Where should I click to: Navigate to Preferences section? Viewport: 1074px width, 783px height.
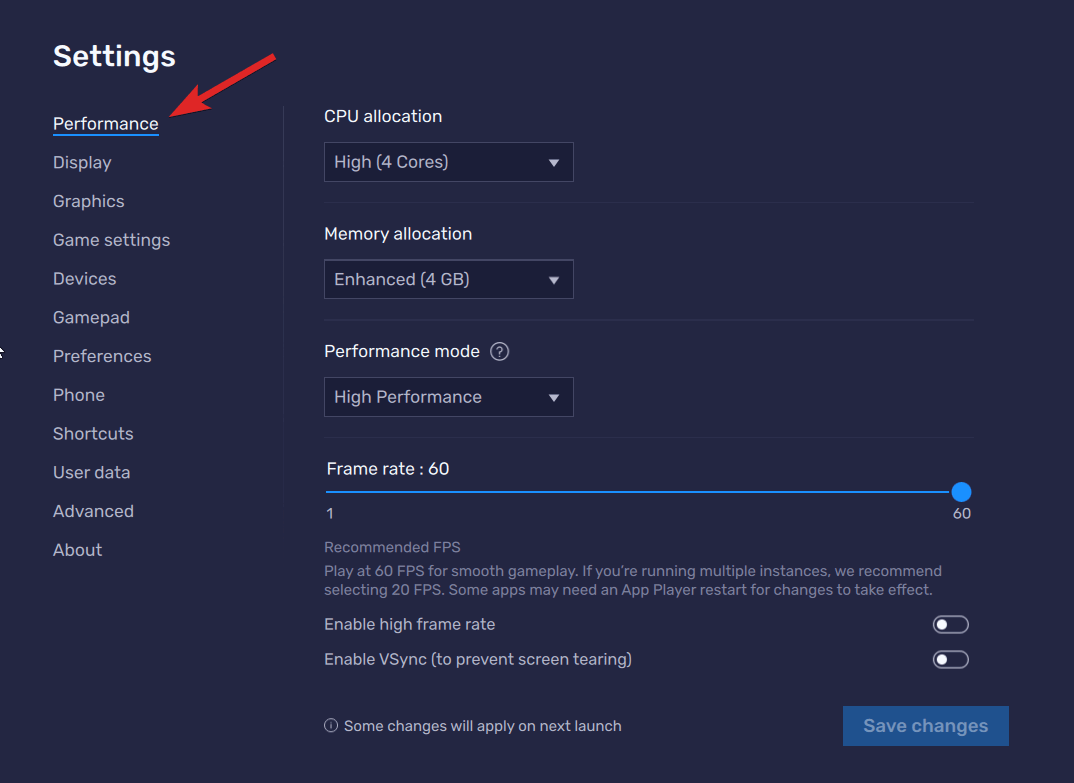(x=102, y=357)
